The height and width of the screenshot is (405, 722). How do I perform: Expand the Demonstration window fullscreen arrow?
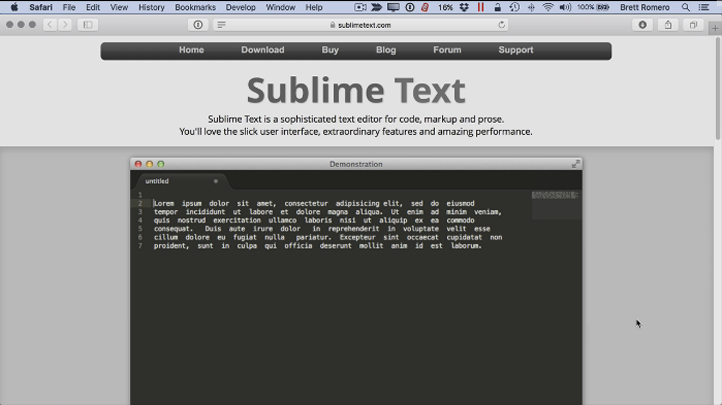click(x=575, y=164)
